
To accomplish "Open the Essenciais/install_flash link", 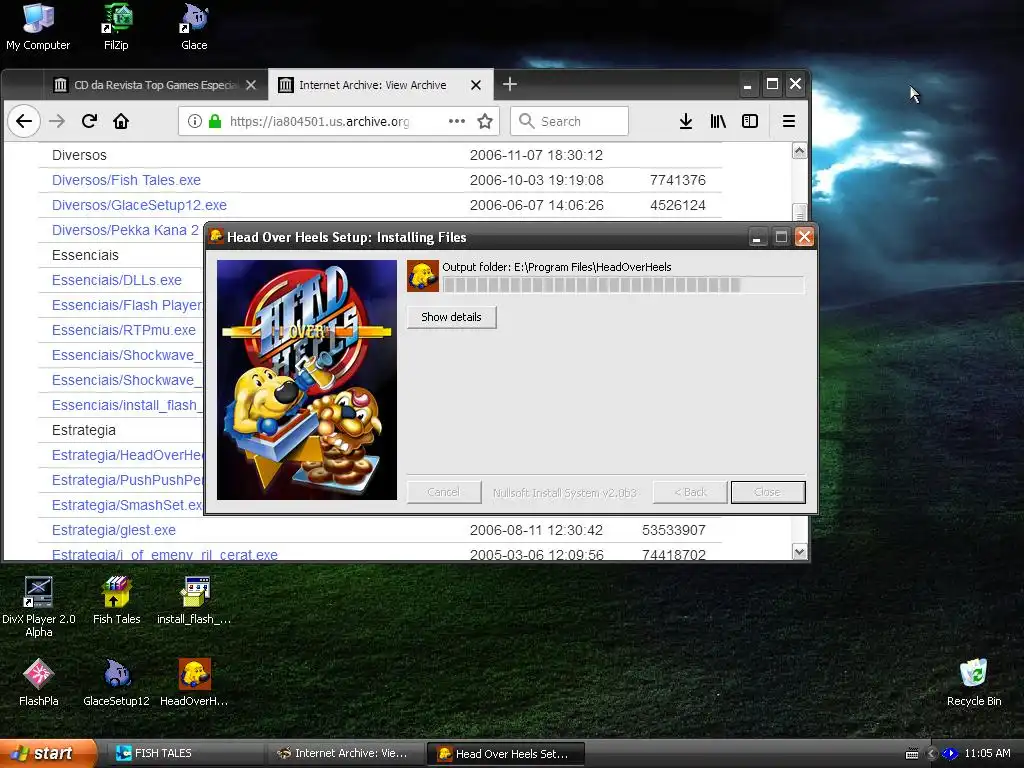I will pos(127,406).
